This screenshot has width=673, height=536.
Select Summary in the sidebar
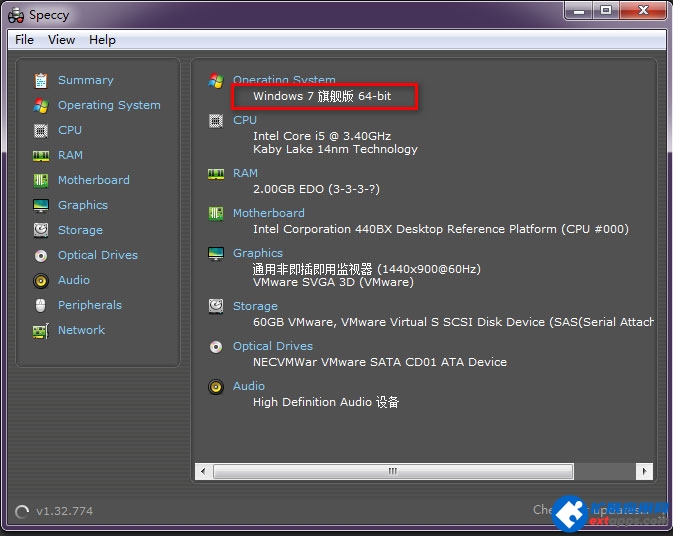coord(86,80)
